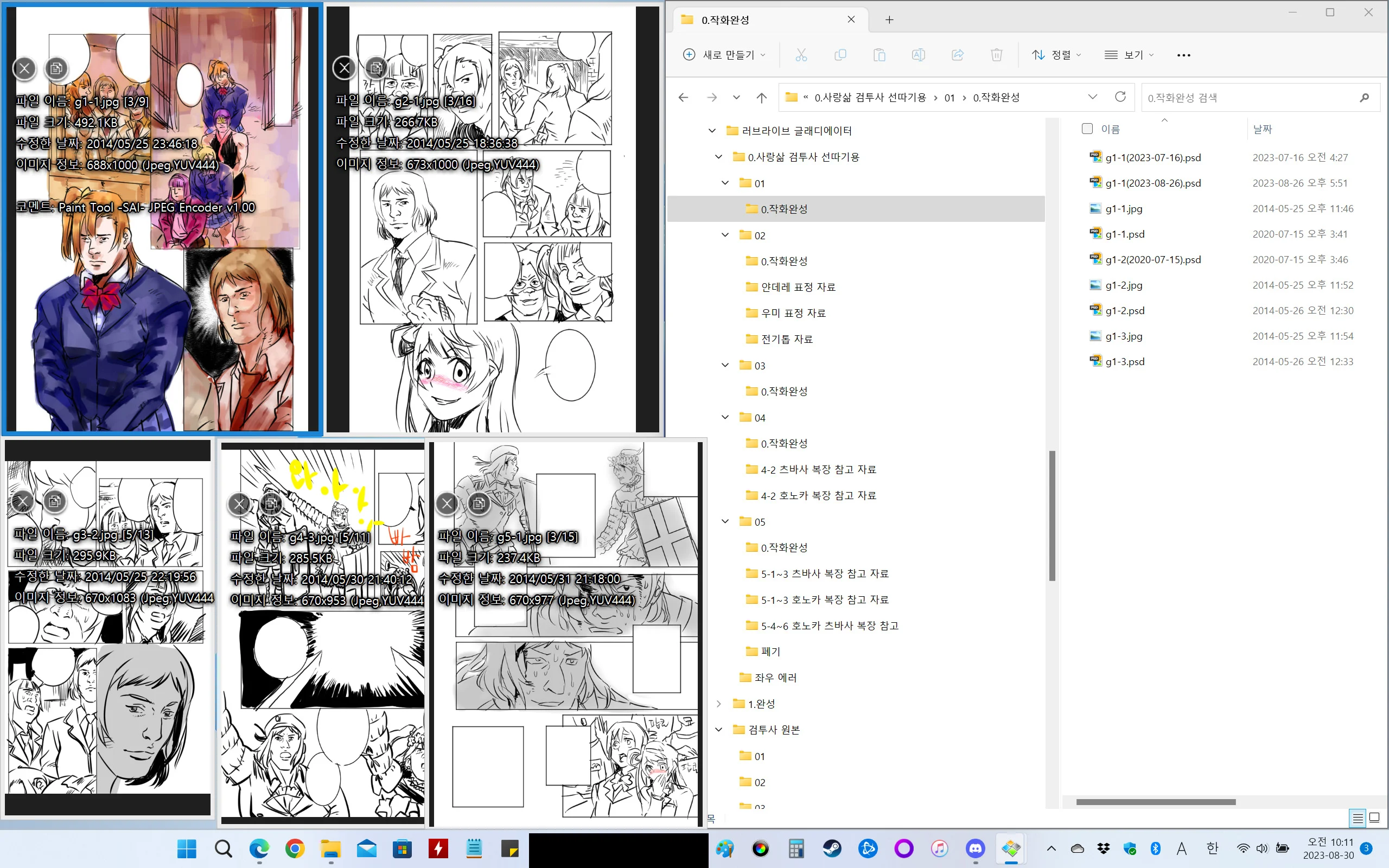Click 01 in the address breadcrumb
1389x868 pixels.
(950, 98)
